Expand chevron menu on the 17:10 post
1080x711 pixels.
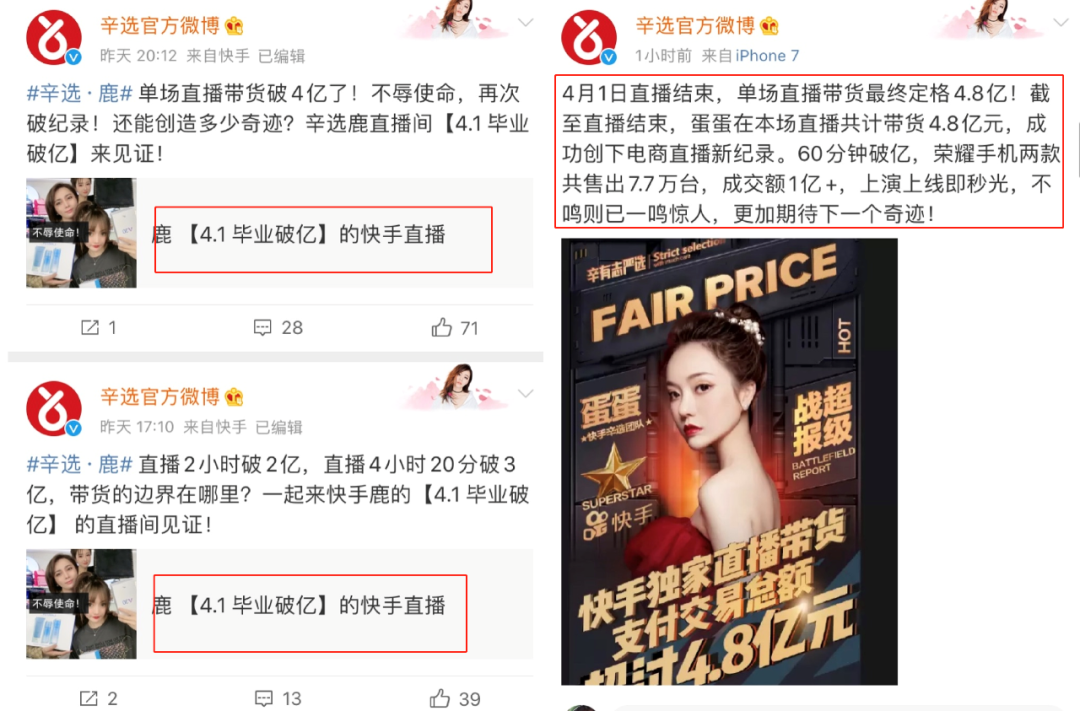526,393
